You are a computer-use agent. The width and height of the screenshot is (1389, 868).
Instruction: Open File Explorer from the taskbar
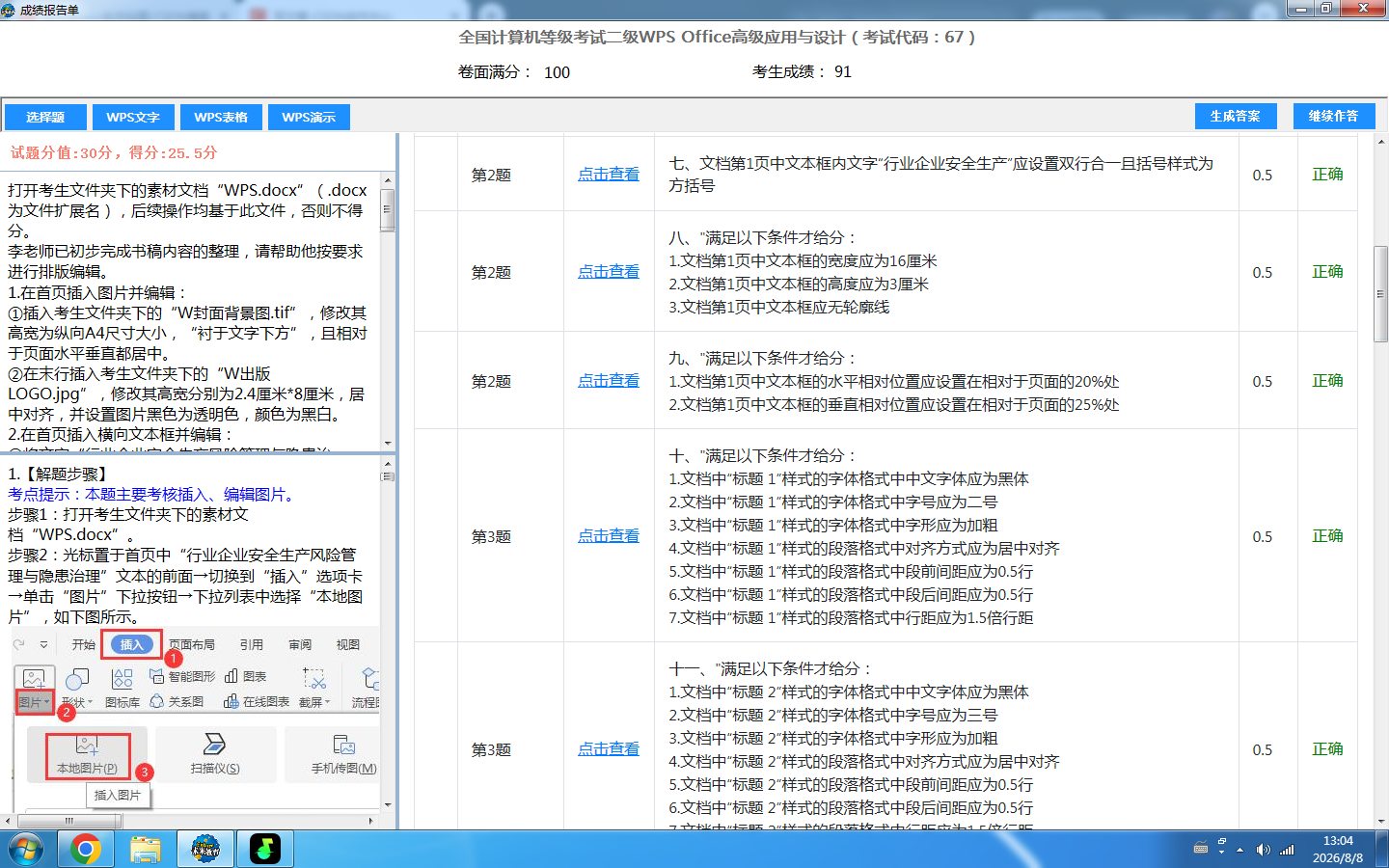[x=146, y=850]
